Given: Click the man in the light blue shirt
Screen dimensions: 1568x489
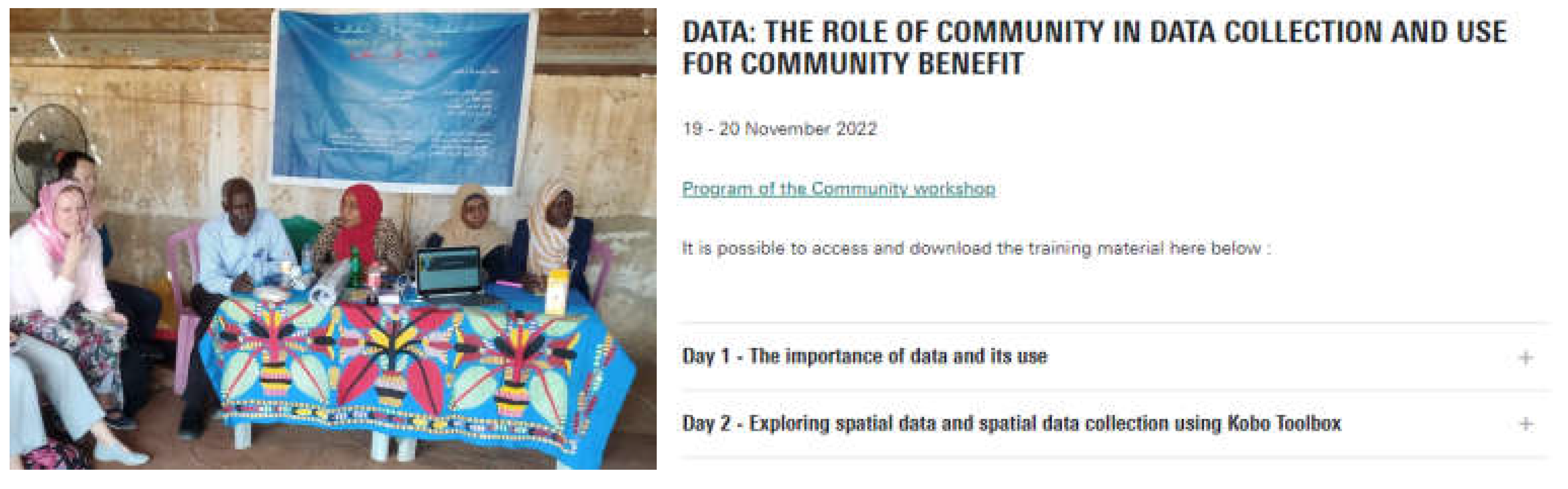Looking at the screenshot, I should (x=243, y=250).
